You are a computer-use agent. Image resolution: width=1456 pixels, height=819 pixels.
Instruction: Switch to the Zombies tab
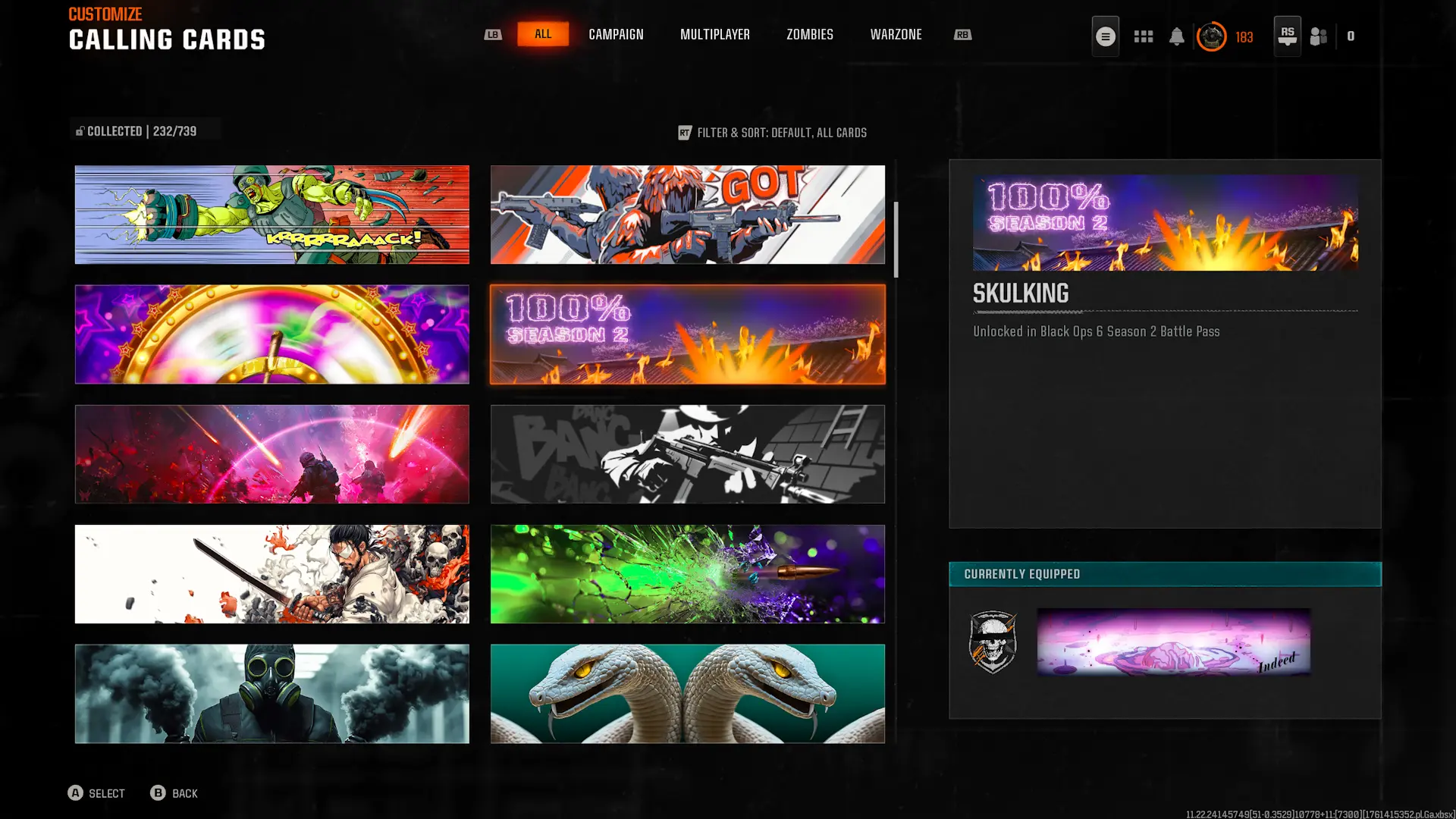point(809,35)
